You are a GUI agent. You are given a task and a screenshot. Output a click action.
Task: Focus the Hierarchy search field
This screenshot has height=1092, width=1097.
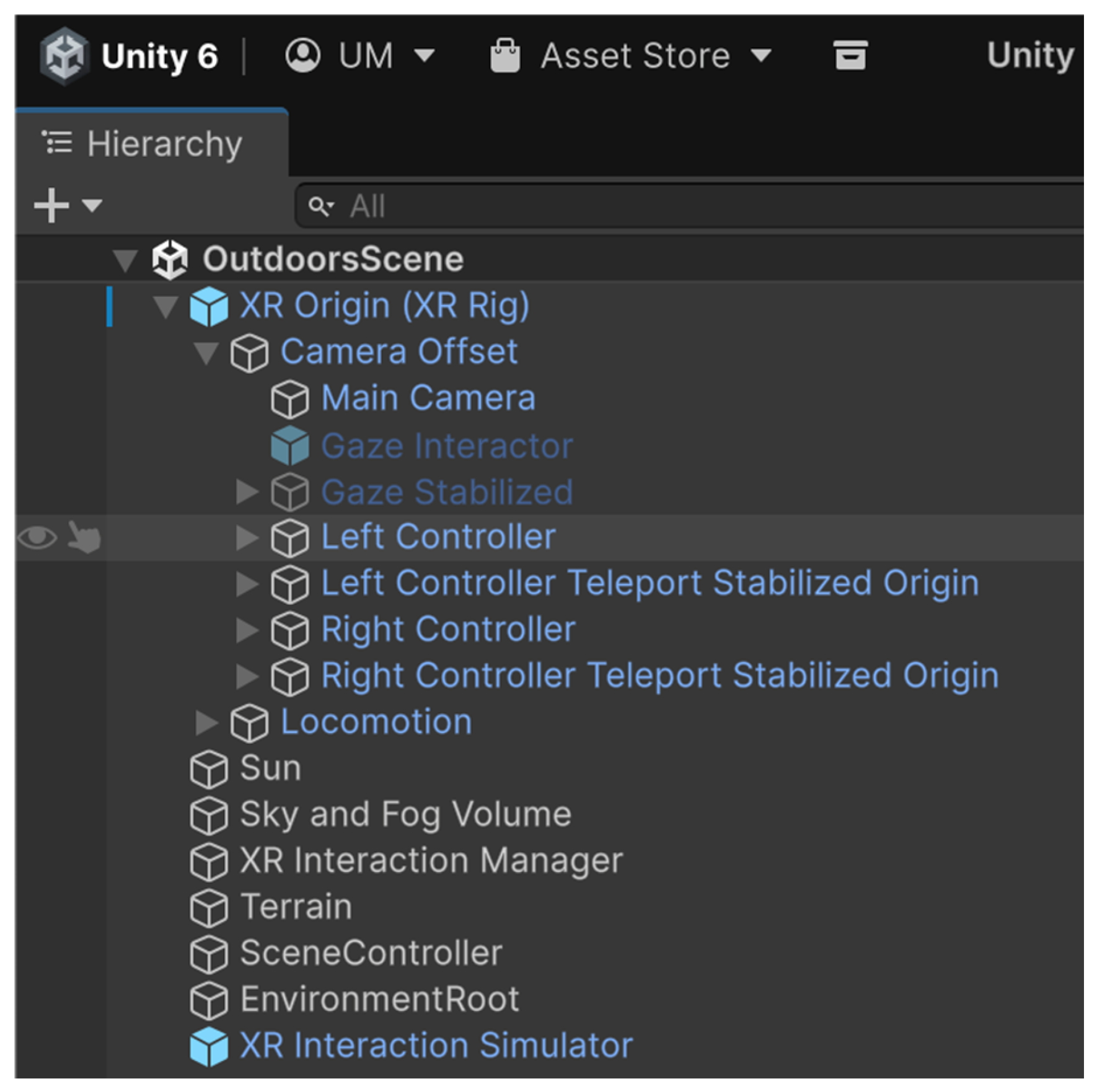tap(682, 206)
